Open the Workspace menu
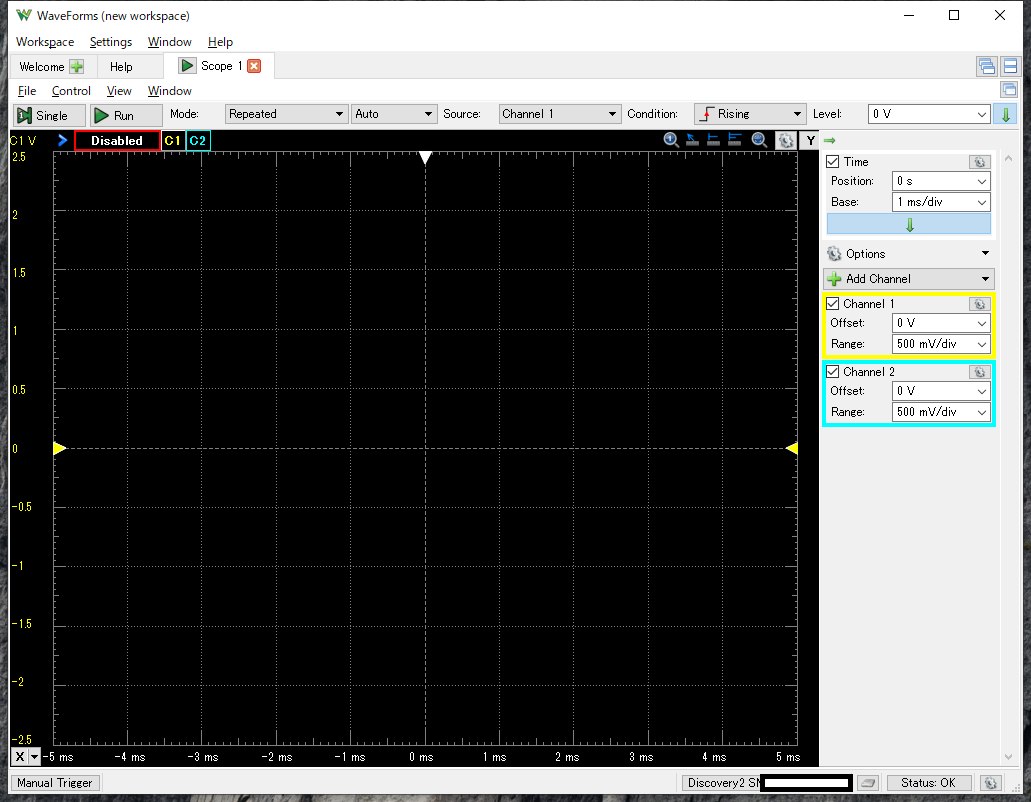1031x802 pixels. click(45, 42)
